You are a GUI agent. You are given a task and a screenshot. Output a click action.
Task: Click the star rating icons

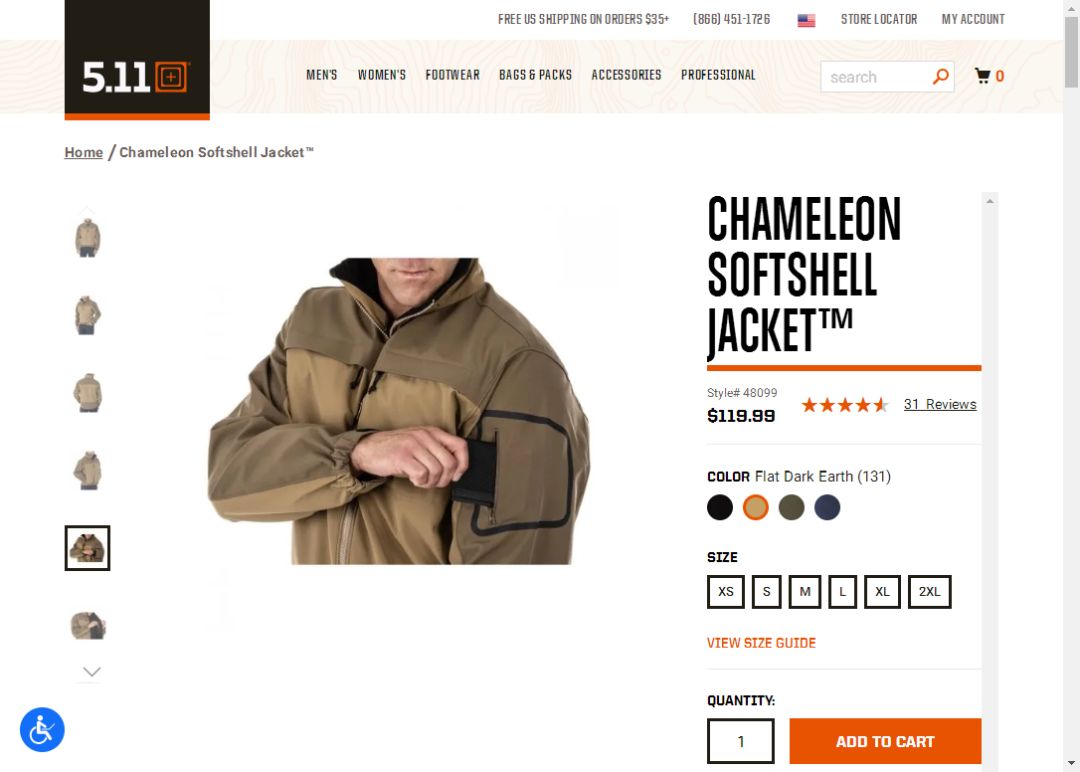point(844,405)
